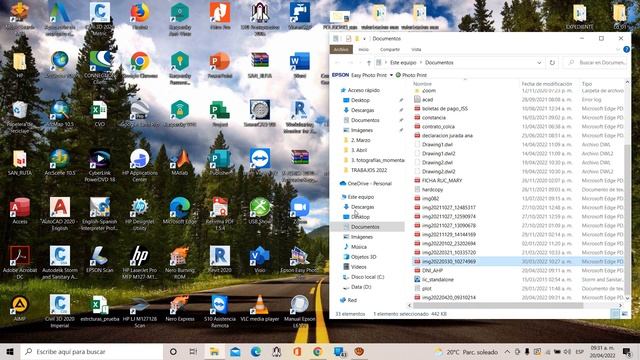This screenshot has height=360, width=640.
Task: Launch PowerPoint desktop shortcut
Action: point(220,64)
